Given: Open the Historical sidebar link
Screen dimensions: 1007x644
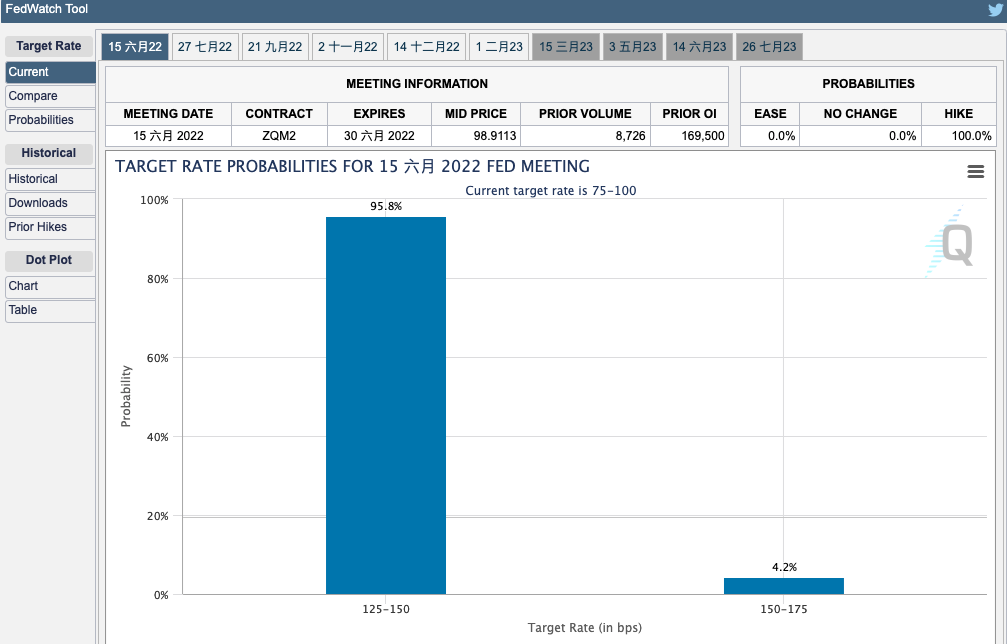Looking at the screenshot, I should pyautogui.click(x=51, y=179).
